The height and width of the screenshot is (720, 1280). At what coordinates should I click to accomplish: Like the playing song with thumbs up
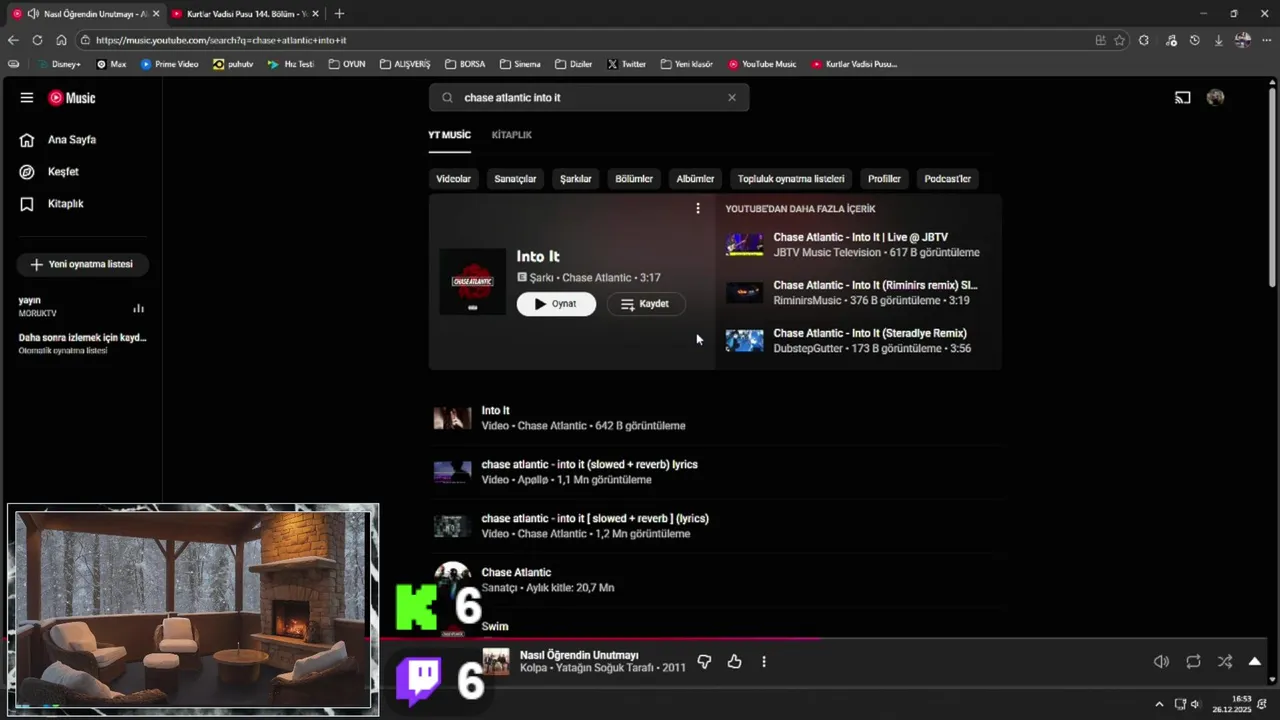[x=734, y=662]
